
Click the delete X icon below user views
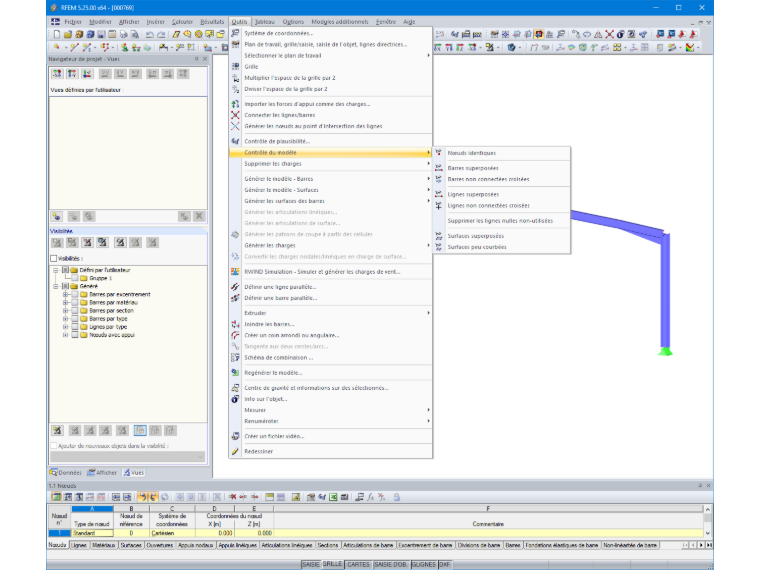pos(199,216)
